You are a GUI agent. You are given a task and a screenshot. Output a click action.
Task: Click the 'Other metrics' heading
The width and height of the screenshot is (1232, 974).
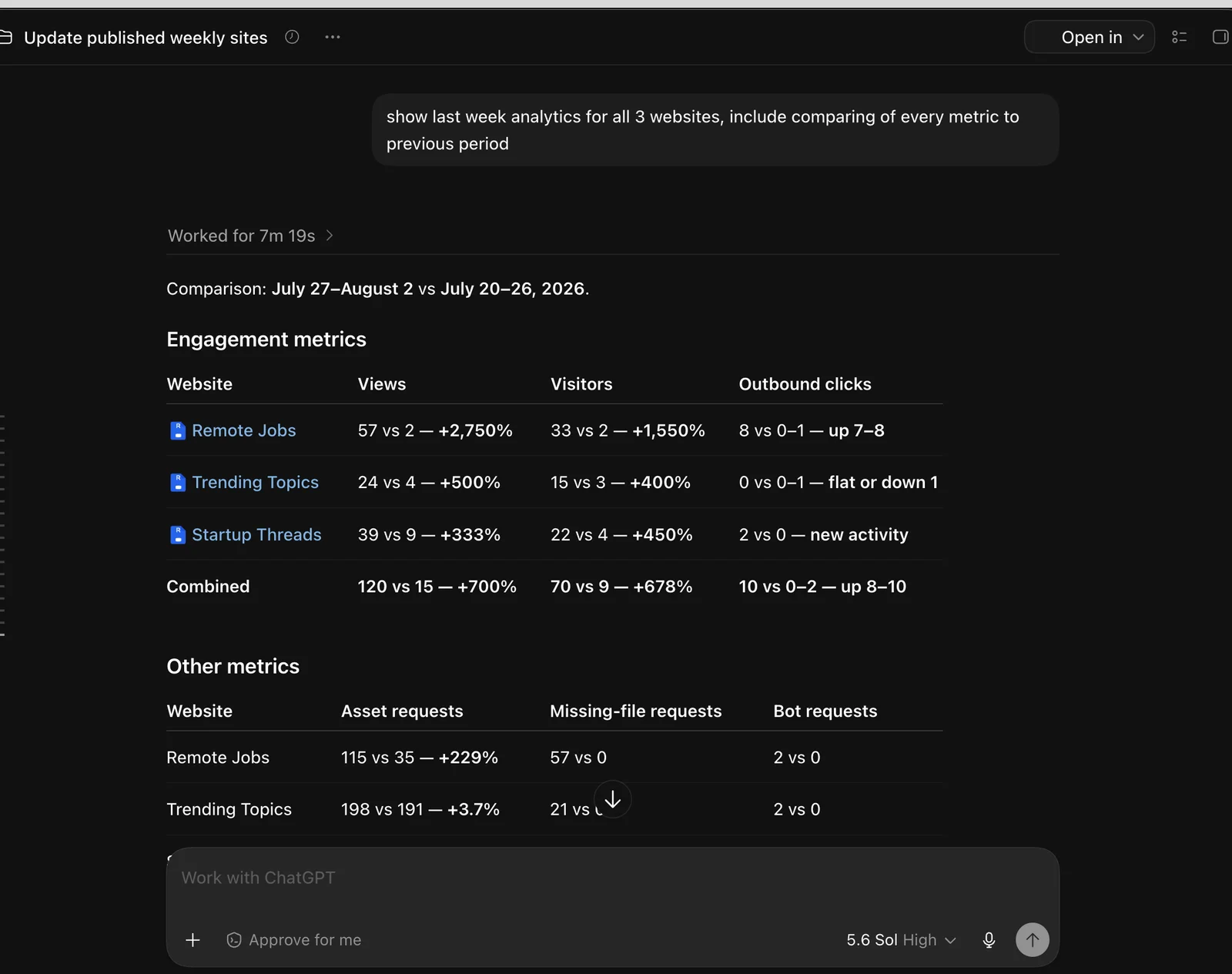click(x=233, y=666)
